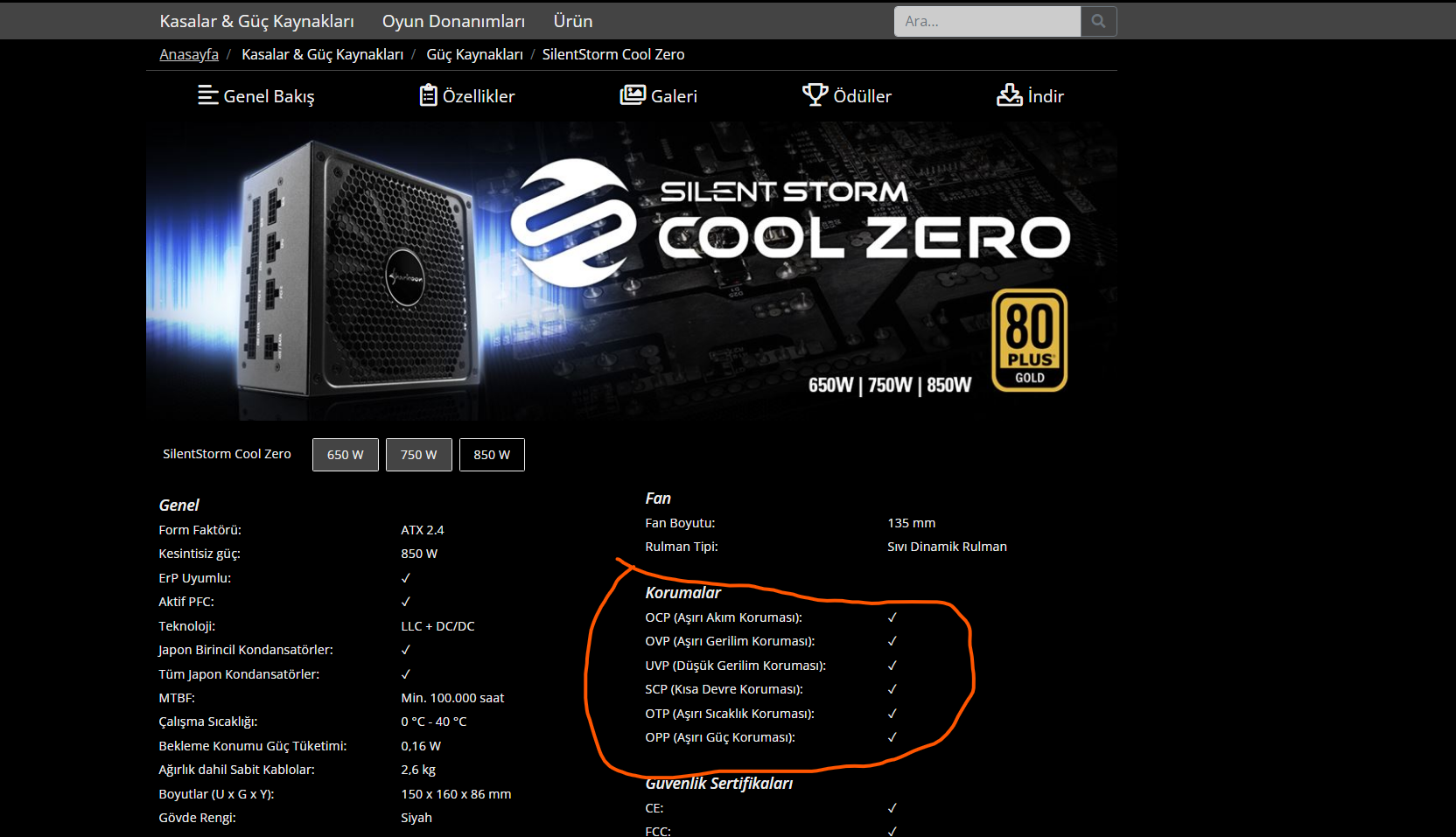
Task: Click the Çalışma Sıcaklığı label
Action: (208, 722)
